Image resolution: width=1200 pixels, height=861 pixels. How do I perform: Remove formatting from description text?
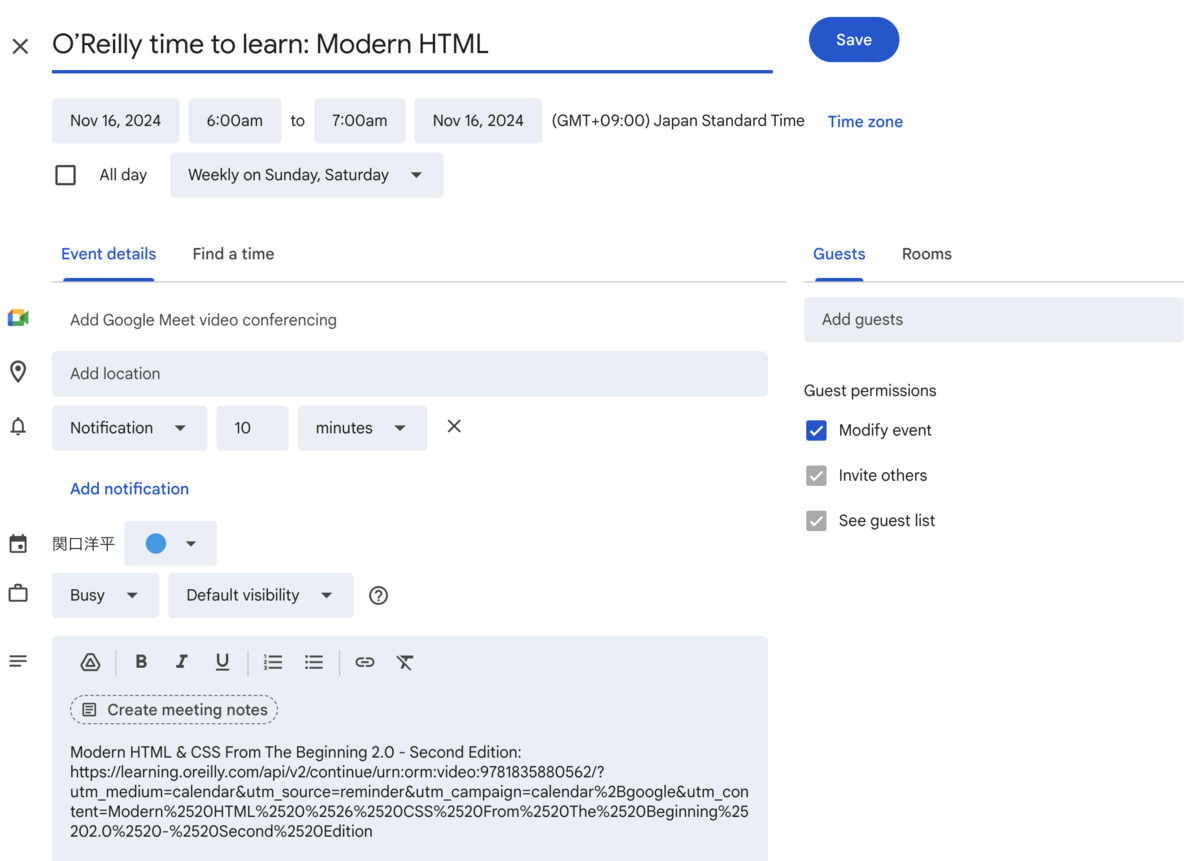(405, 662)
